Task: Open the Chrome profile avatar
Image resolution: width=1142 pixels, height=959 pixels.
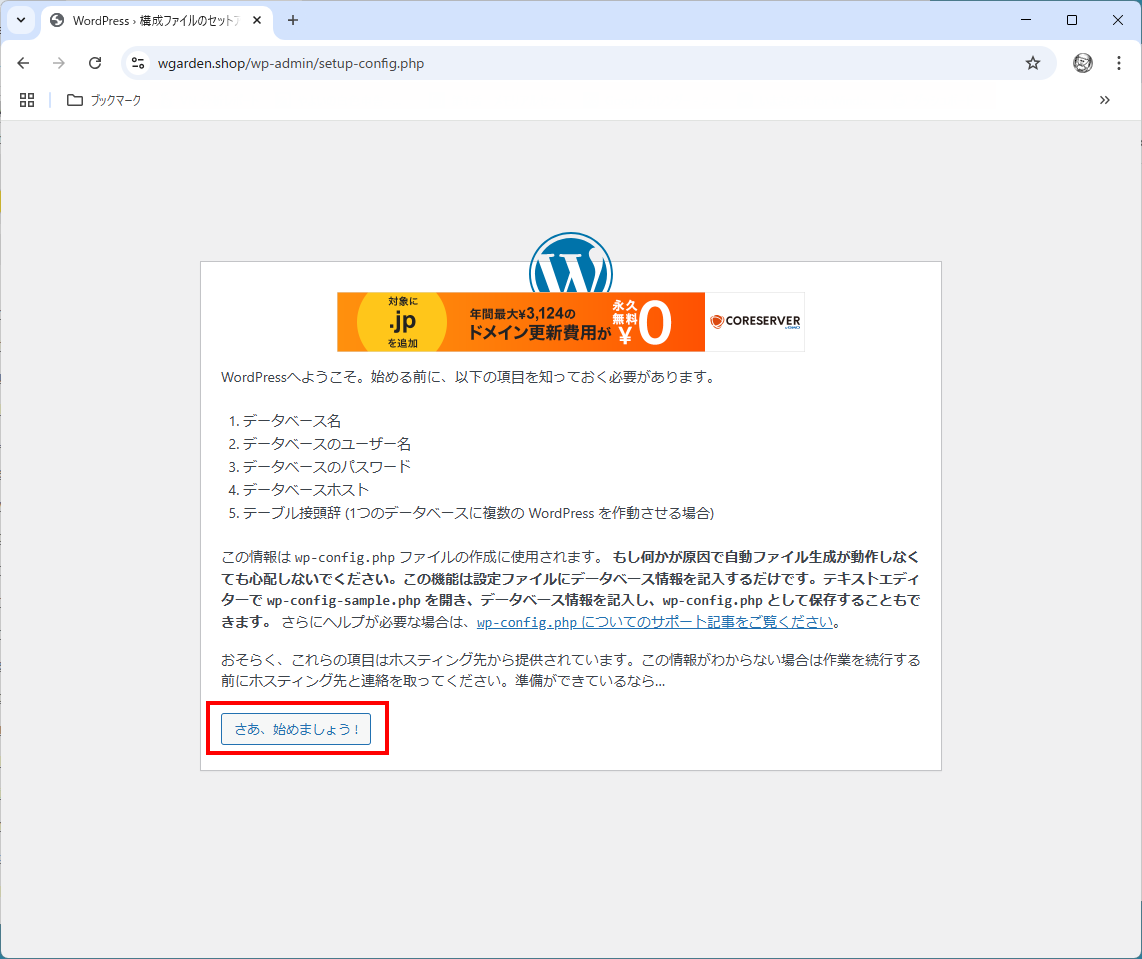Action: (x=1083, y=63)
